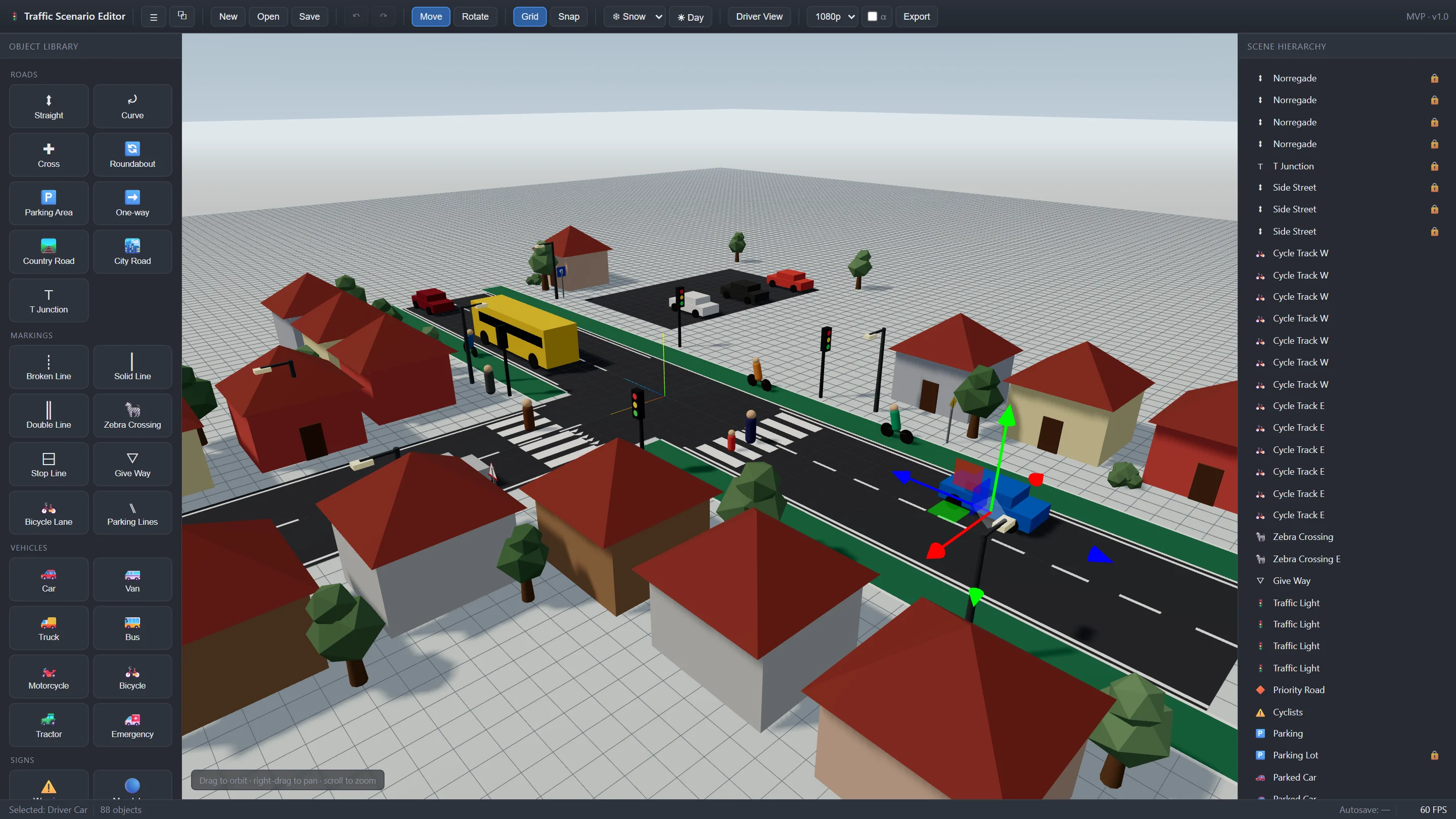
Task: Select Zebra Crossing E in hierarchy
Action: click(1347, 559)
